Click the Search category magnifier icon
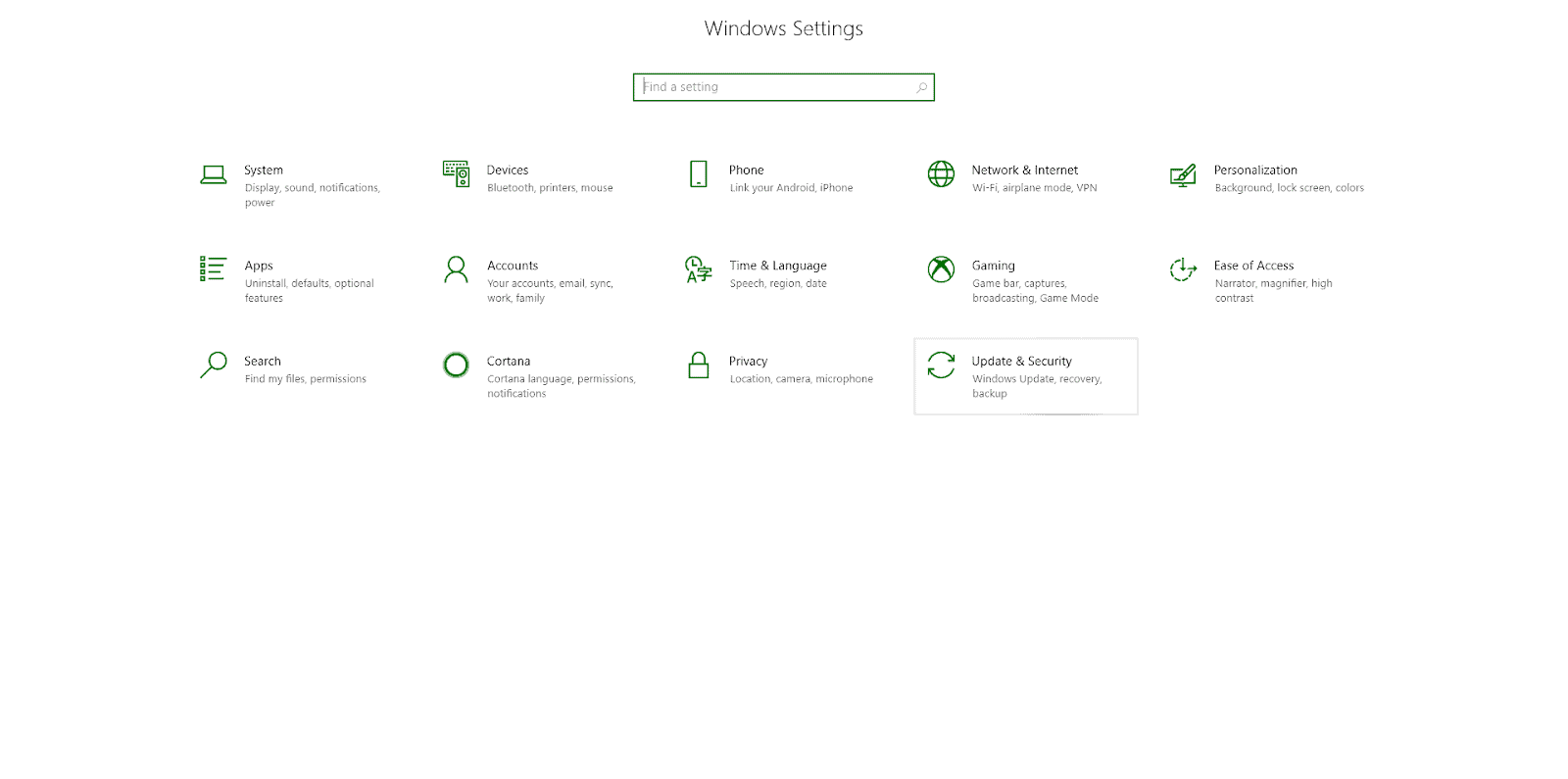 (213, 365)
